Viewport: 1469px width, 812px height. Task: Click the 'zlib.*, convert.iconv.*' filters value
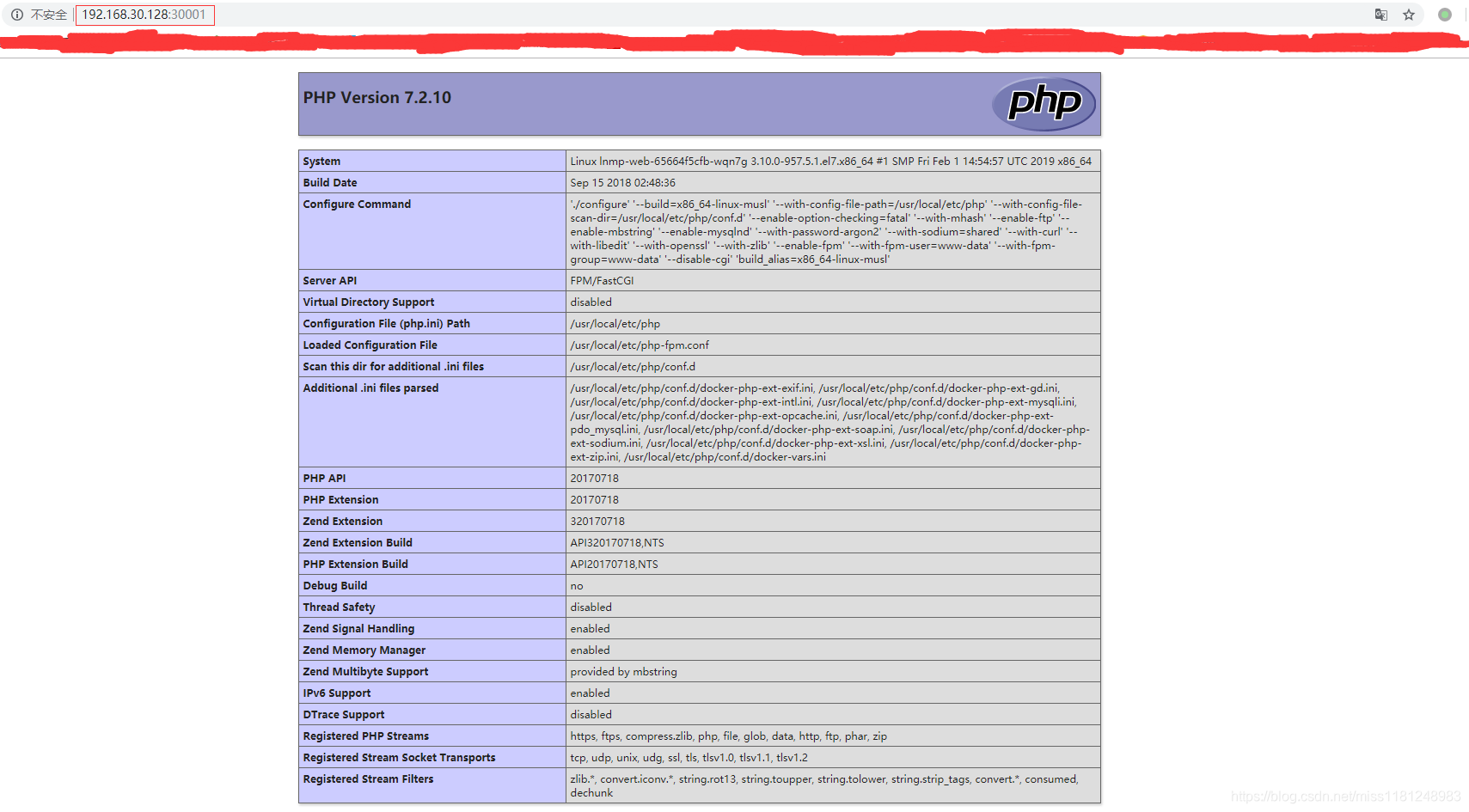point(824,786)
